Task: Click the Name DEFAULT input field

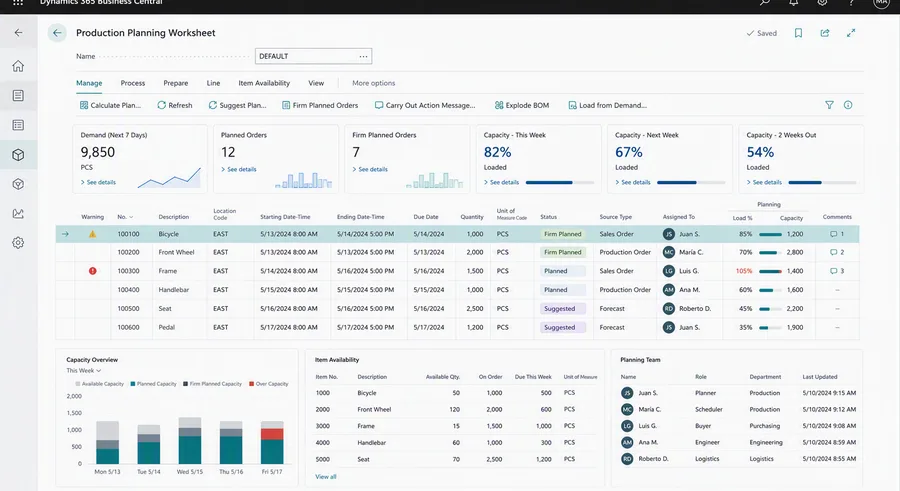Action: pyautogui.click(x=313, y=56)
